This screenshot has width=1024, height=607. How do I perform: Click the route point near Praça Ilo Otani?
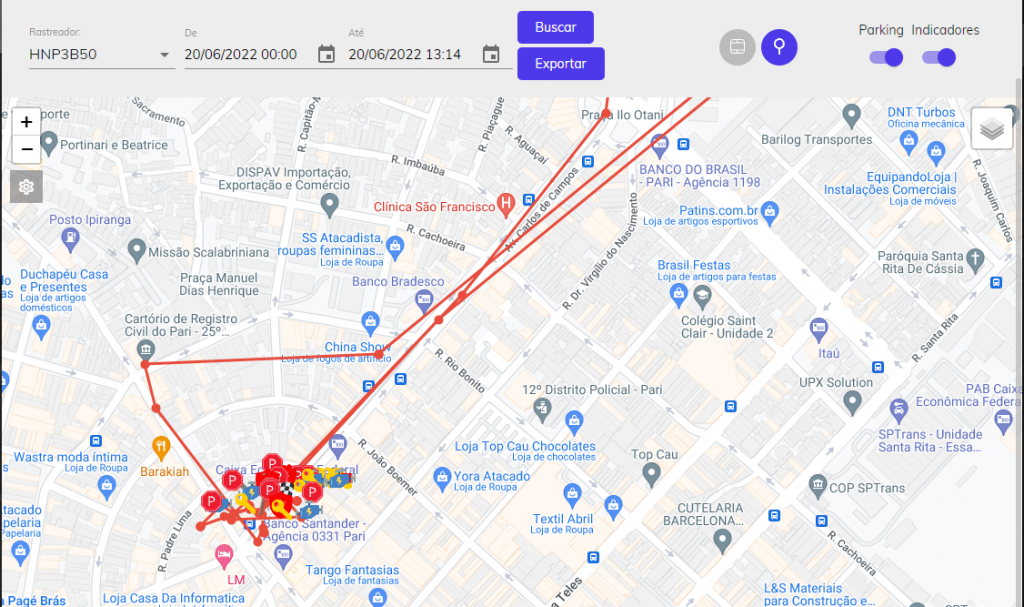point(606,114)
